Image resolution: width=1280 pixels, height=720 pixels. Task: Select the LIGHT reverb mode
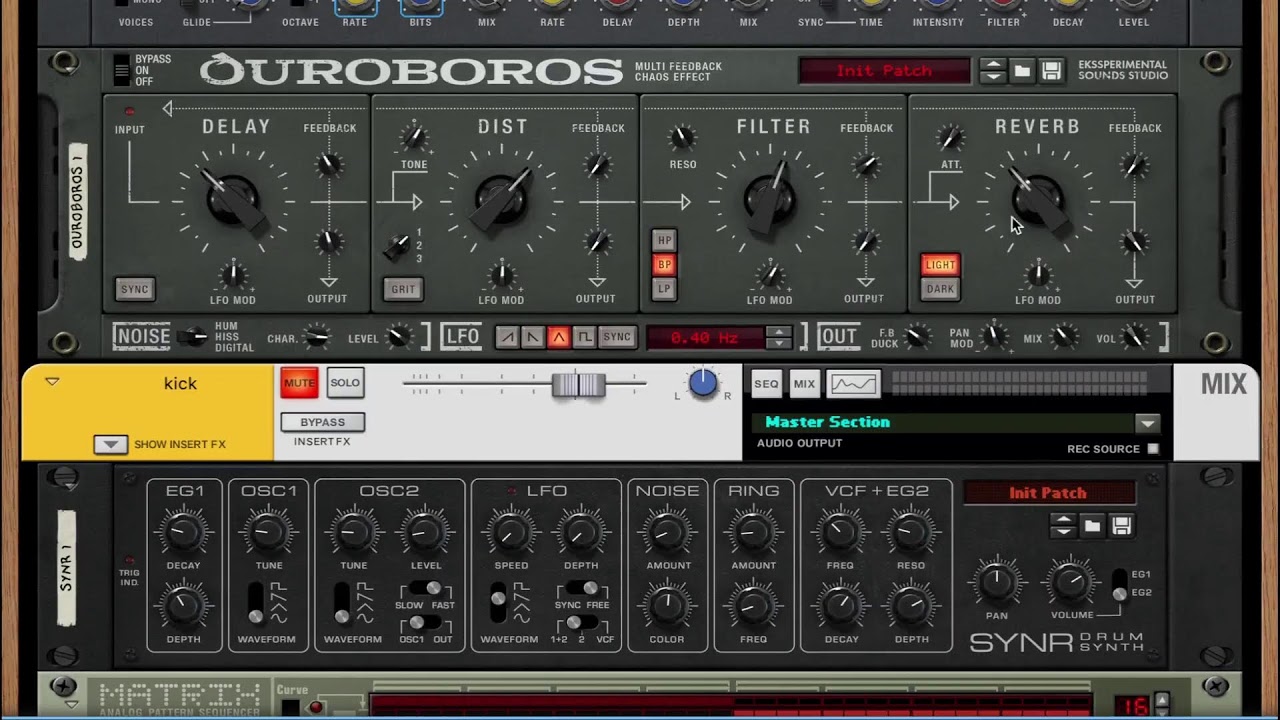tap(940, 264)
